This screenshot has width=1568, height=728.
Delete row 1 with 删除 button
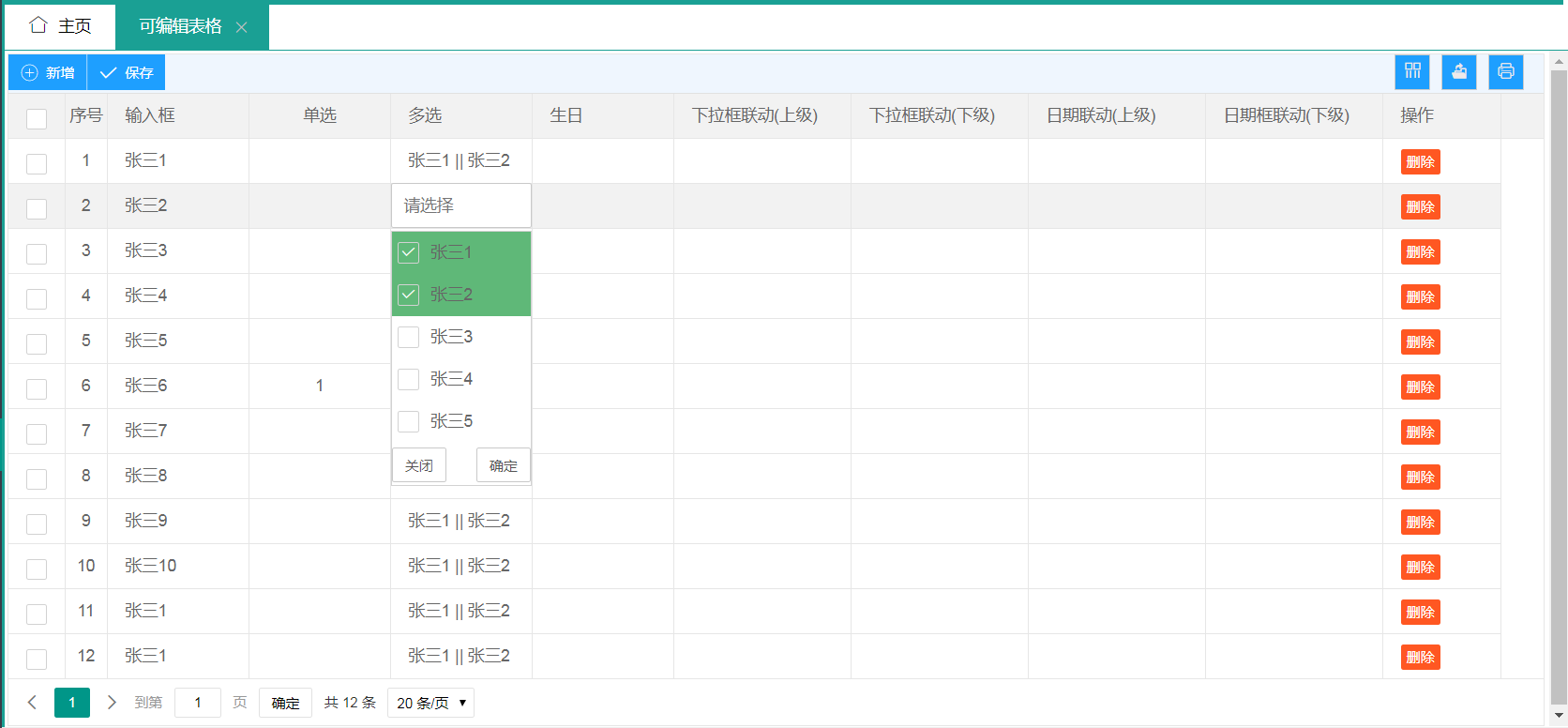tap(1421, 161)
